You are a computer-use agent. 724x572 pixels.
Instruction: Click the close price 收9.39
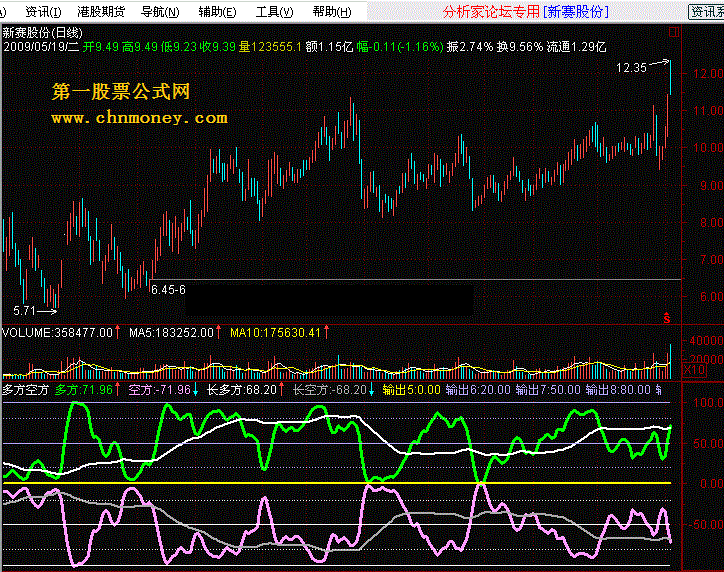pos(217,47)
